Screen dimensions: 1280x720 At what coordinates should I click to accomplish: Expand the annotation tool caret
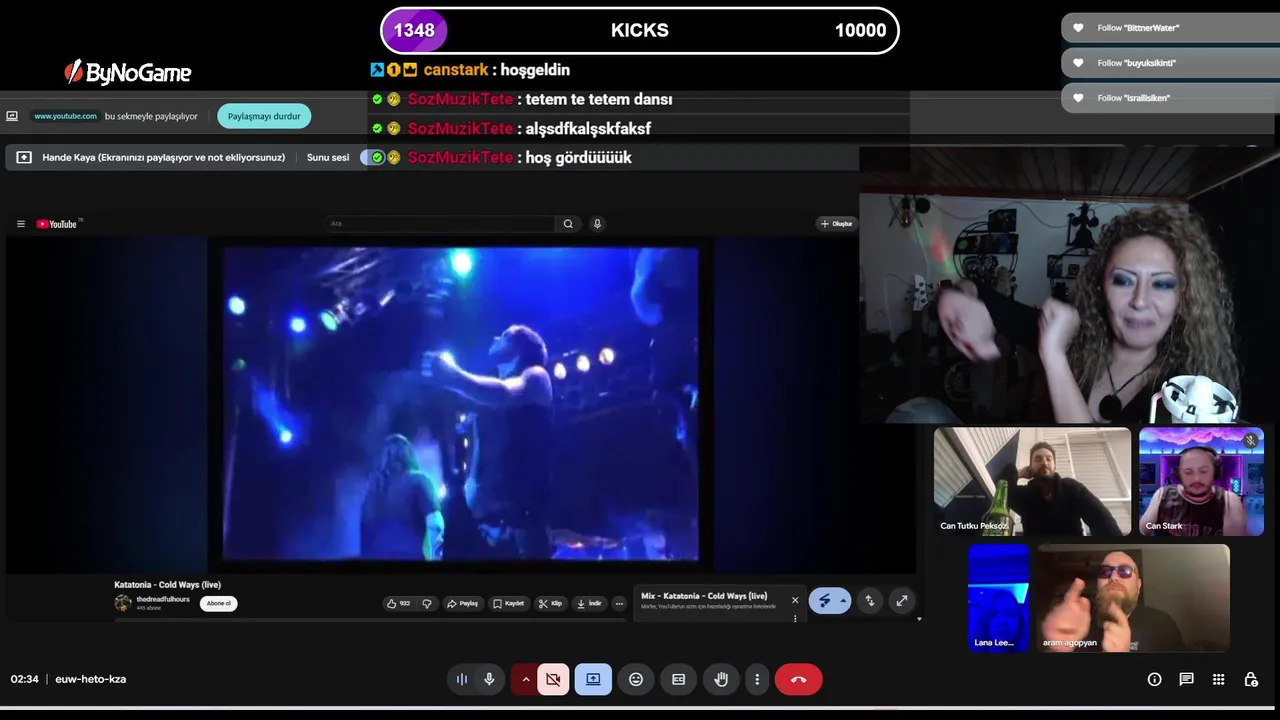coord(844,600)
